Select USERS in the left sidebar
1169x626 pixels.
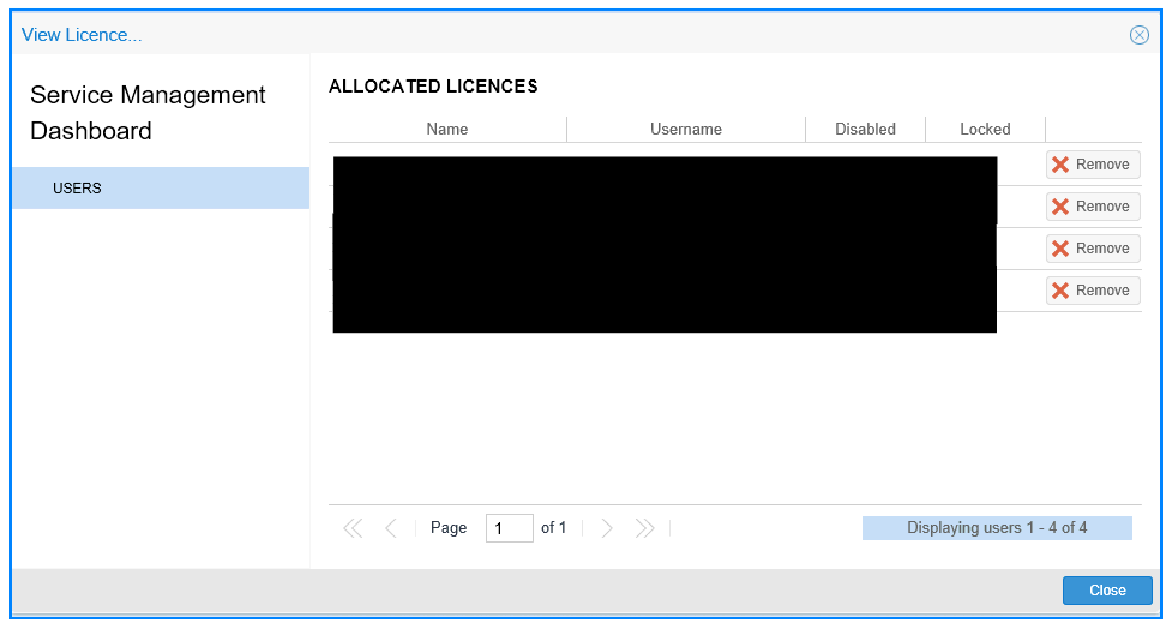tap(77, 188)
